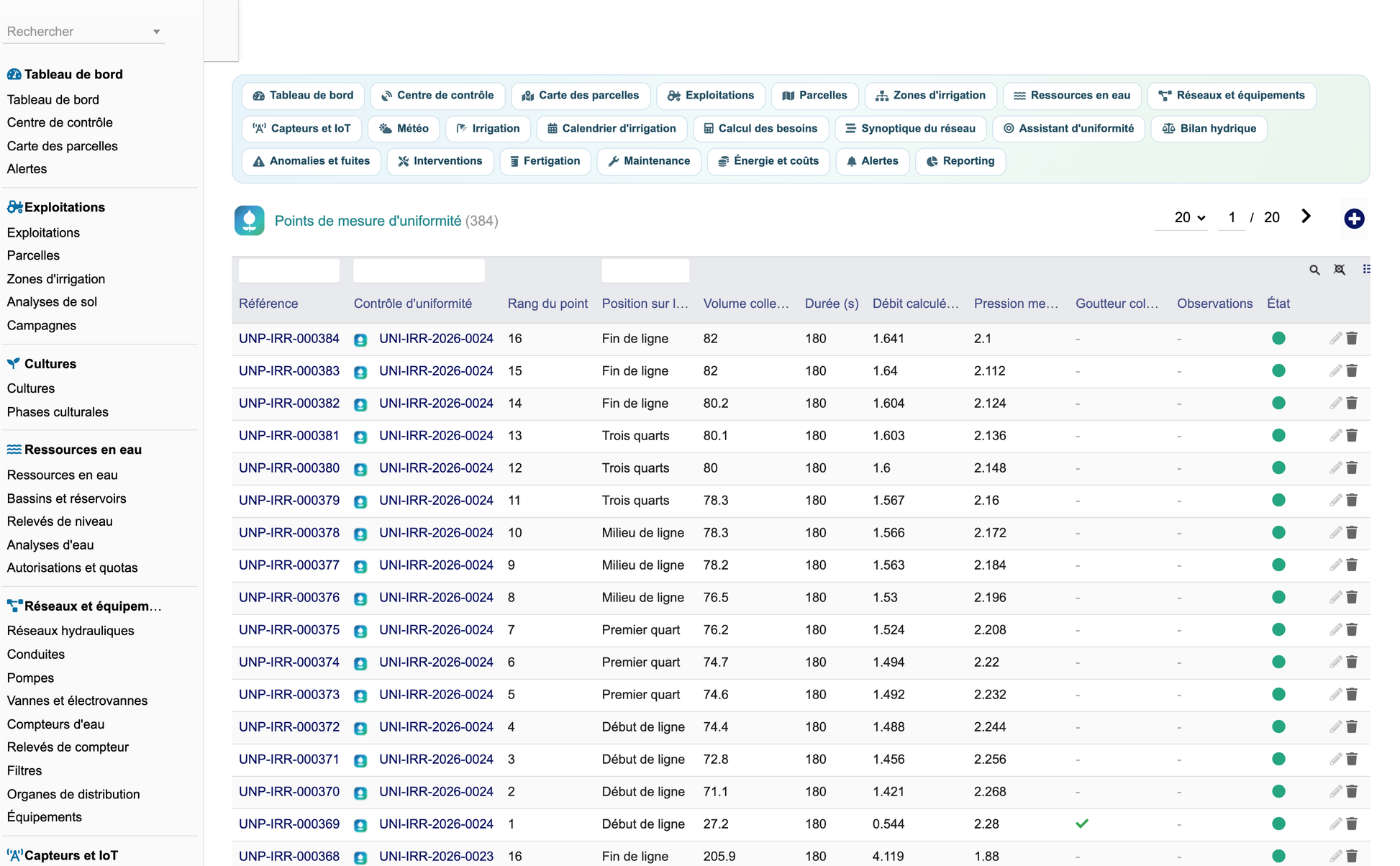
Task: Open the Rechercher dropdown in sidebar
Action: 83,32
